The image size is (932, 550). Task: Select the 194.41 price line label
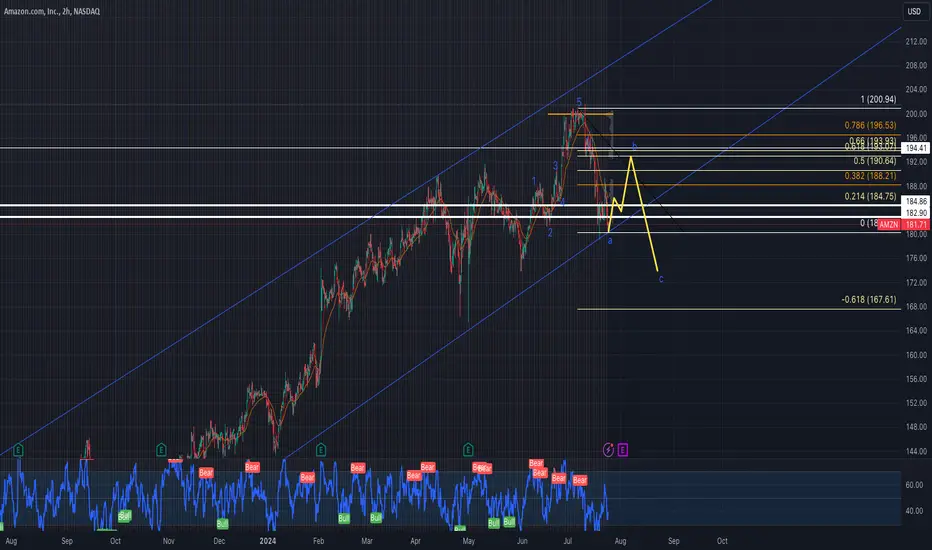click(916, 148)
